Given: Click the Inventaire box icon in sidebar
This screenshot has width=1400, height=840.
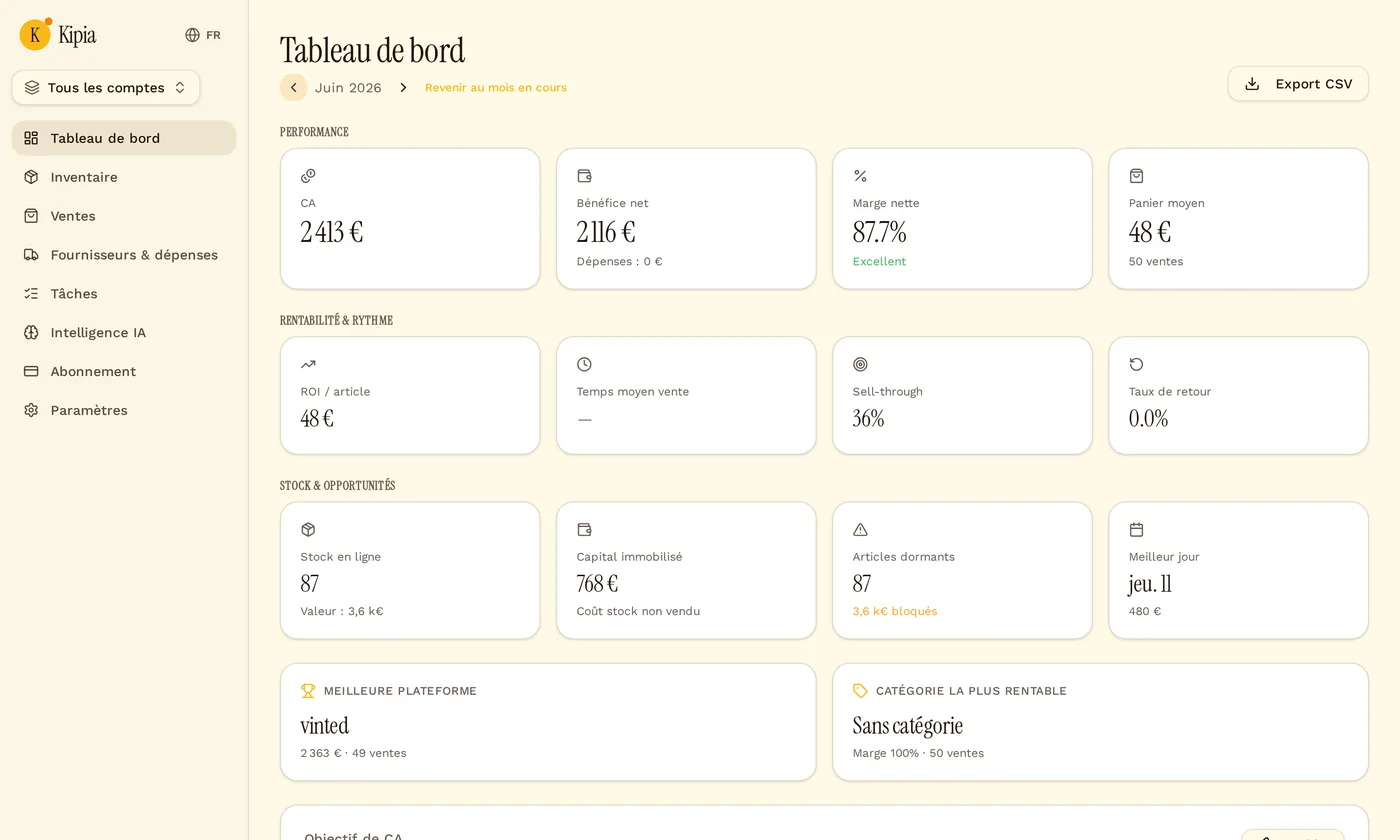Looking at the screenshot, I should [31, 177].
